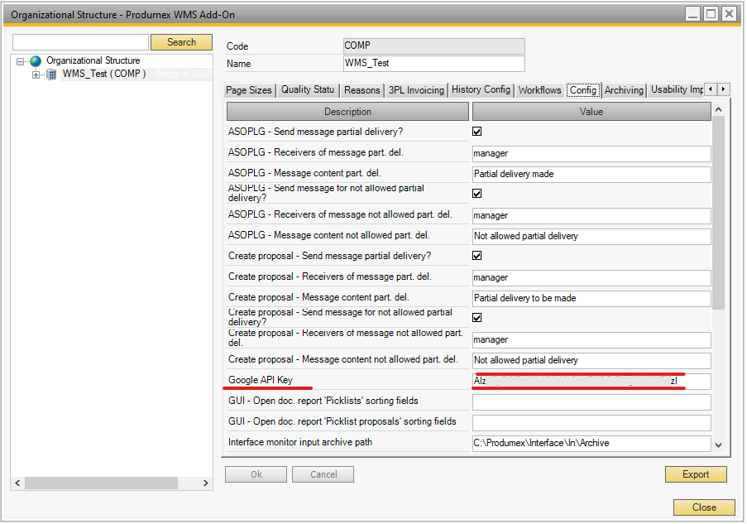The width and height of the screenshot is (747, 524).
Task: Go to the Archiving tab
Action: (x=624, y=90)
